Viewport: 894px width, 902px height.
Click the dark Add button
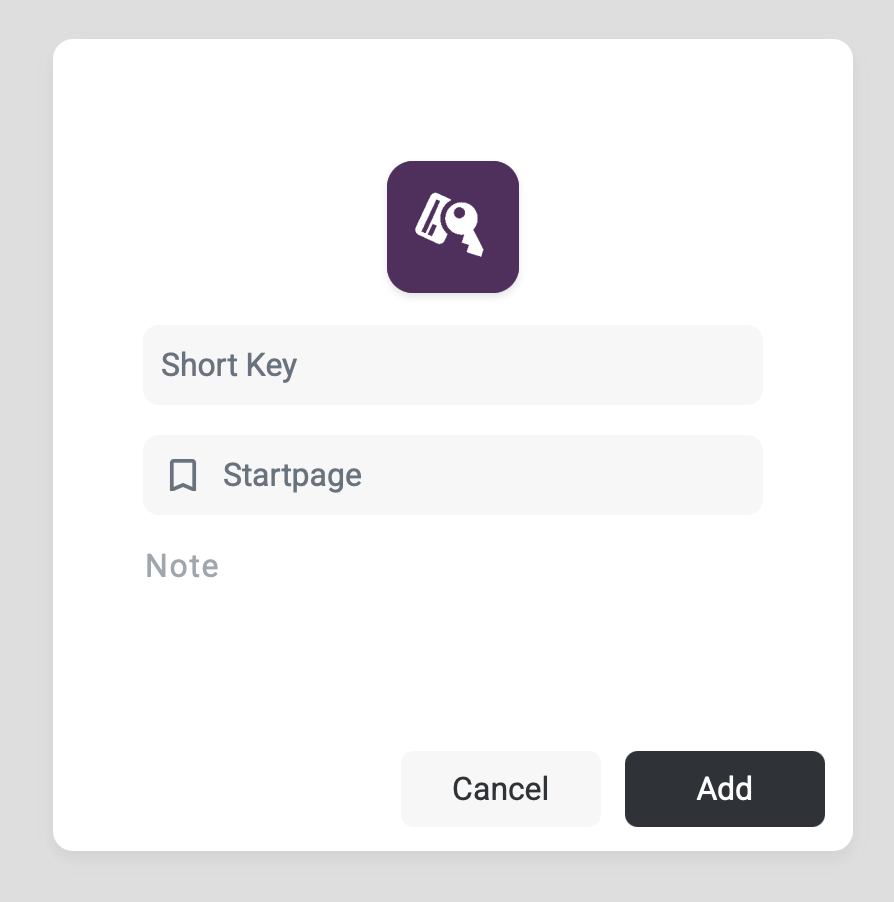[724, 789]
